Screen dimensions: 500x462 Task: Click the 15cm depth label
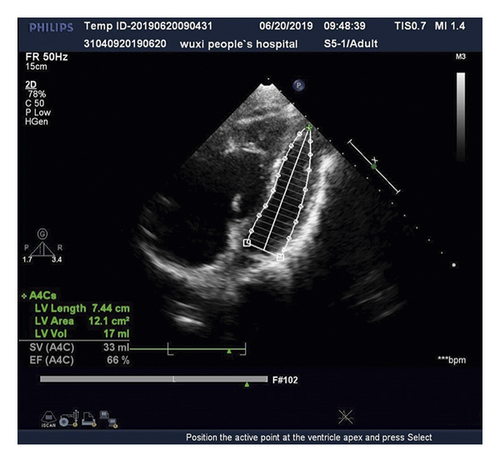pyautogui.click(x=36, y=66)
